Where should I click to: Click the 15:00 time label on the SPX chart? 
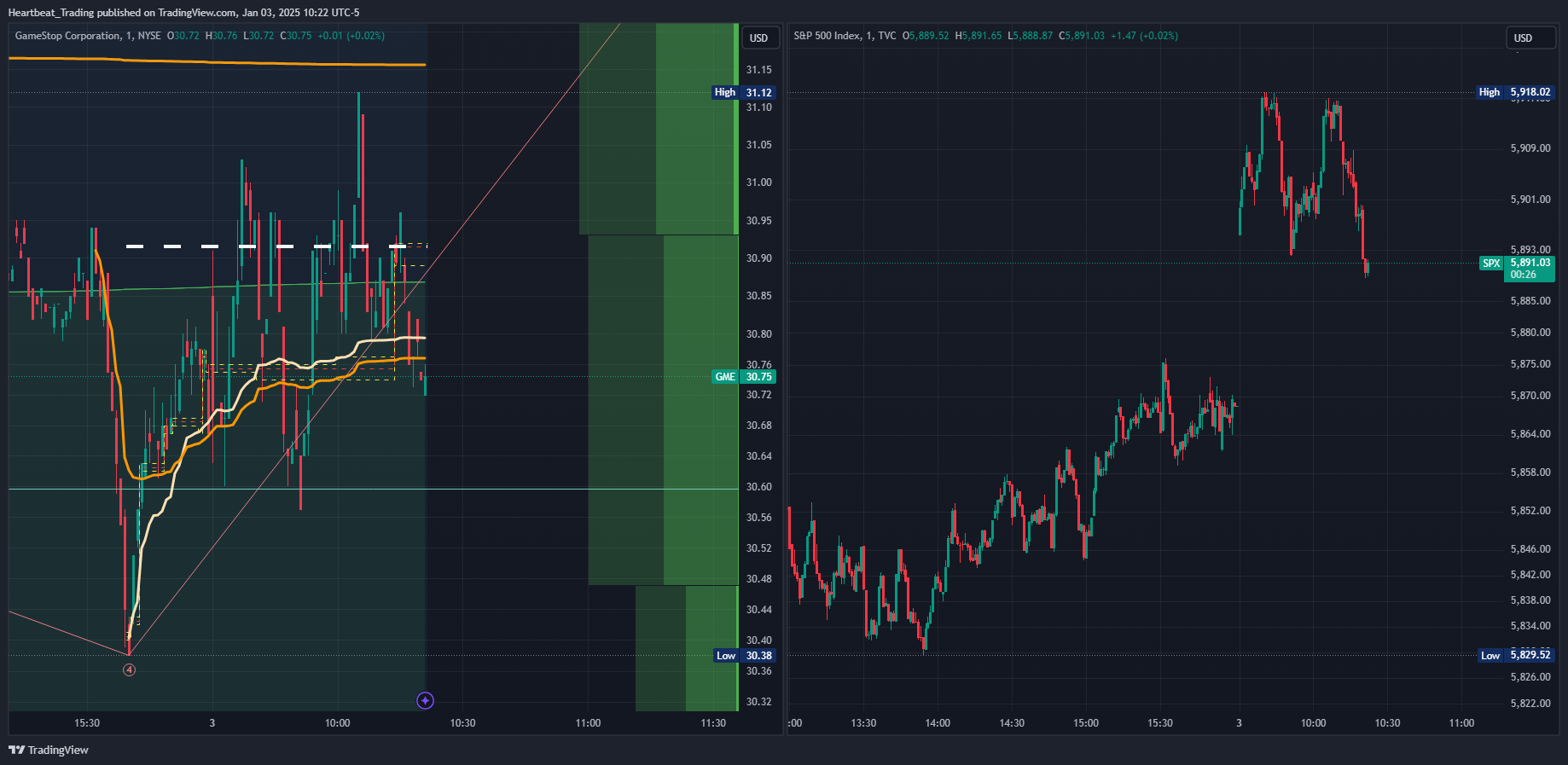(x=1086, y=723)
